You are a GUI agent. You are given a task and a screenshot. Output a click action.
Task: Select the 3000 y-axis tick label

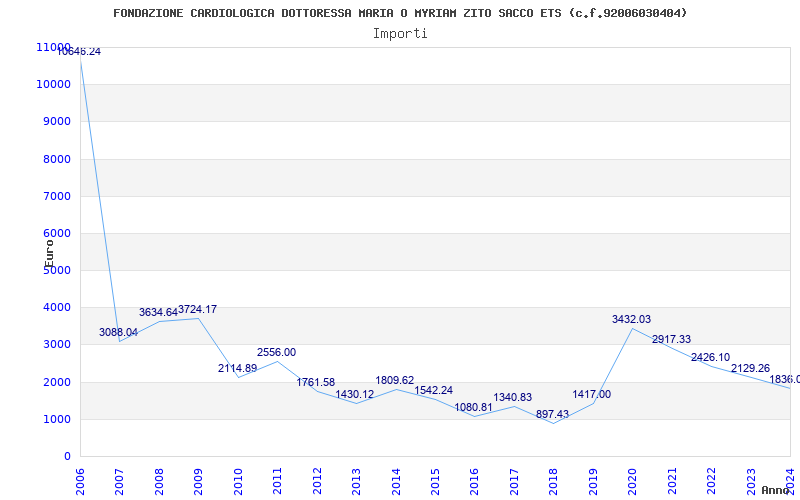point(57,344)
